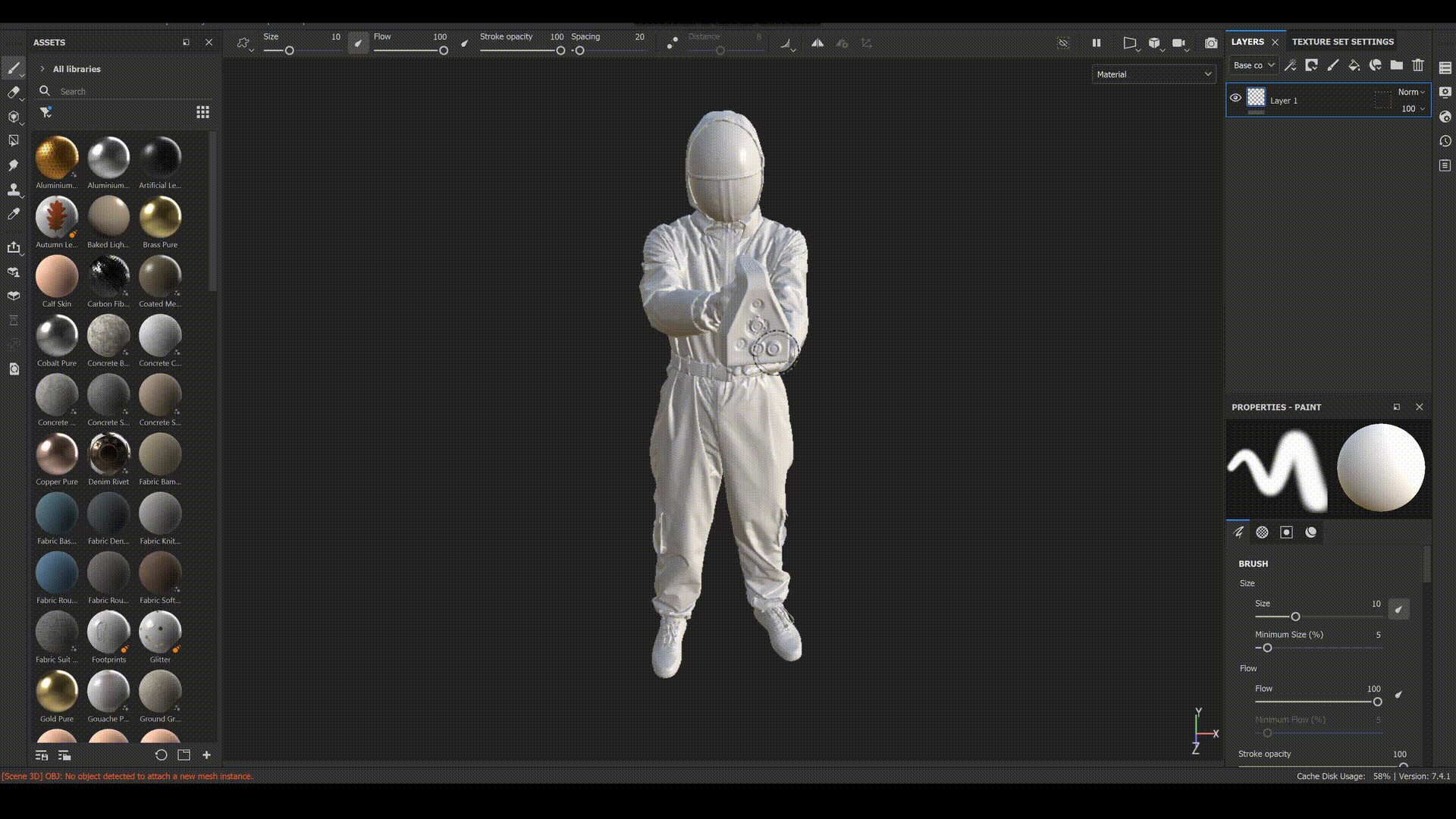Screen dimensions: 1456x819
Task: Toggle Layer 1 visibility eye
Action: [1235, 98]
